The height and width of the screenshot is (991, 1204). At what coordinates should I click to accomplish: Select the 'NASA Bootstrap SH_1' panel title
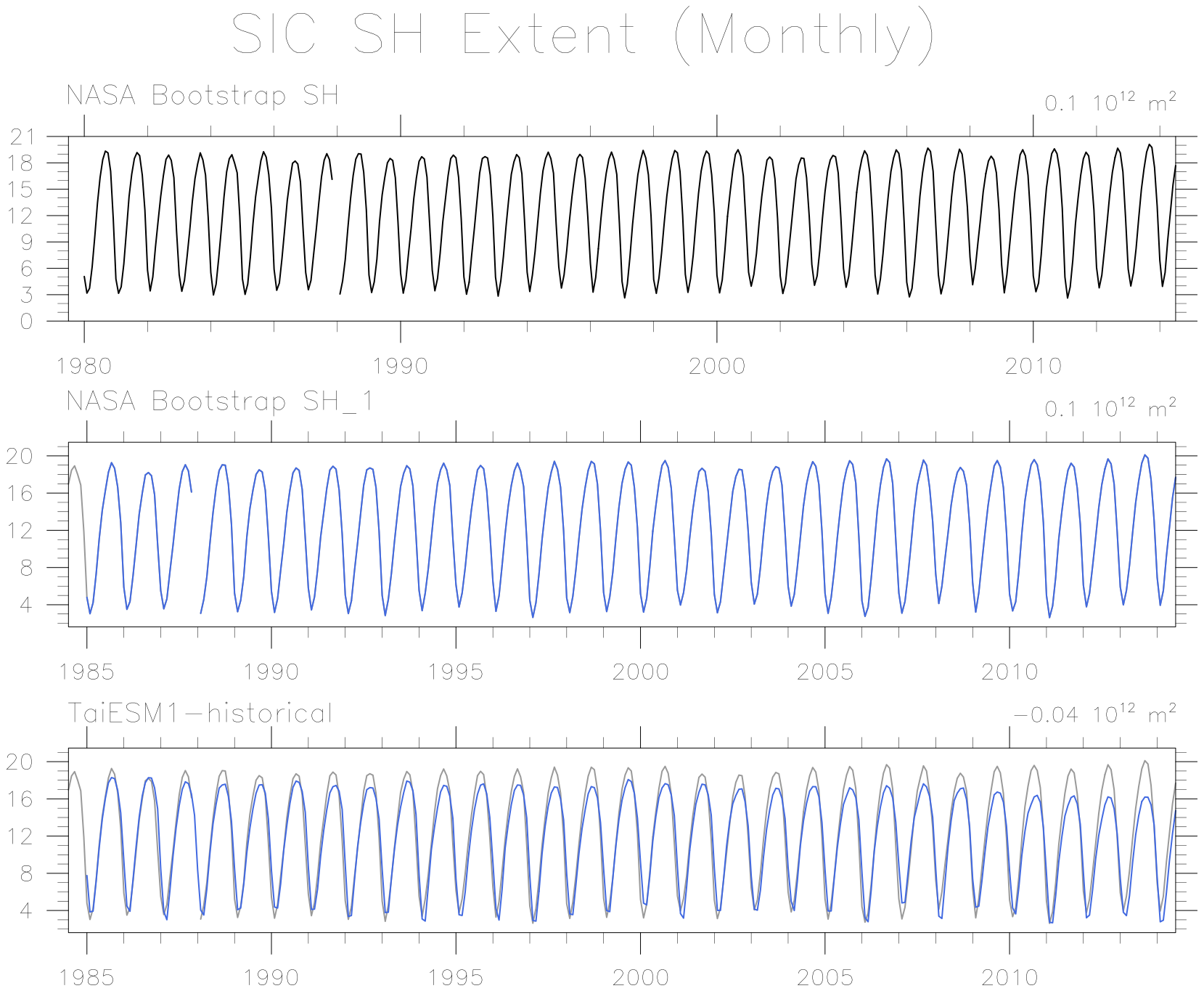tap(220, 401)
